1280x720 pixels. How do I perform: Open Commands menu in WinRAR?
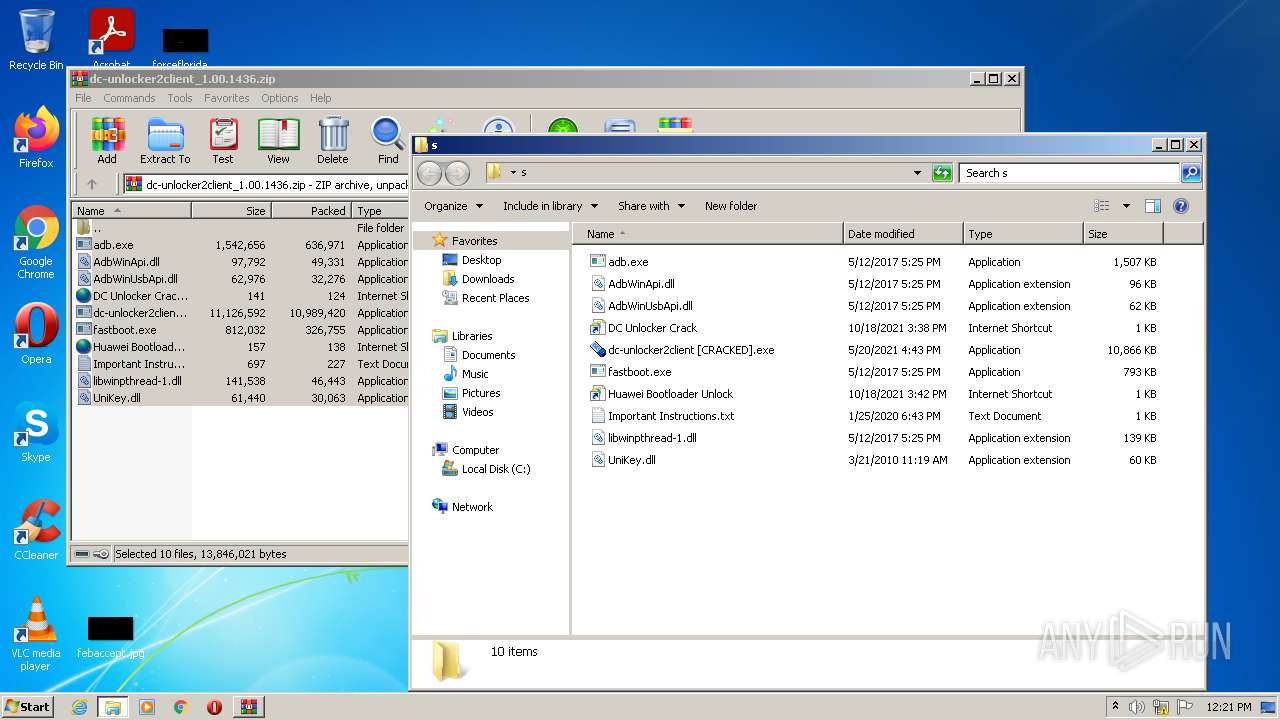tap(129, 98)
